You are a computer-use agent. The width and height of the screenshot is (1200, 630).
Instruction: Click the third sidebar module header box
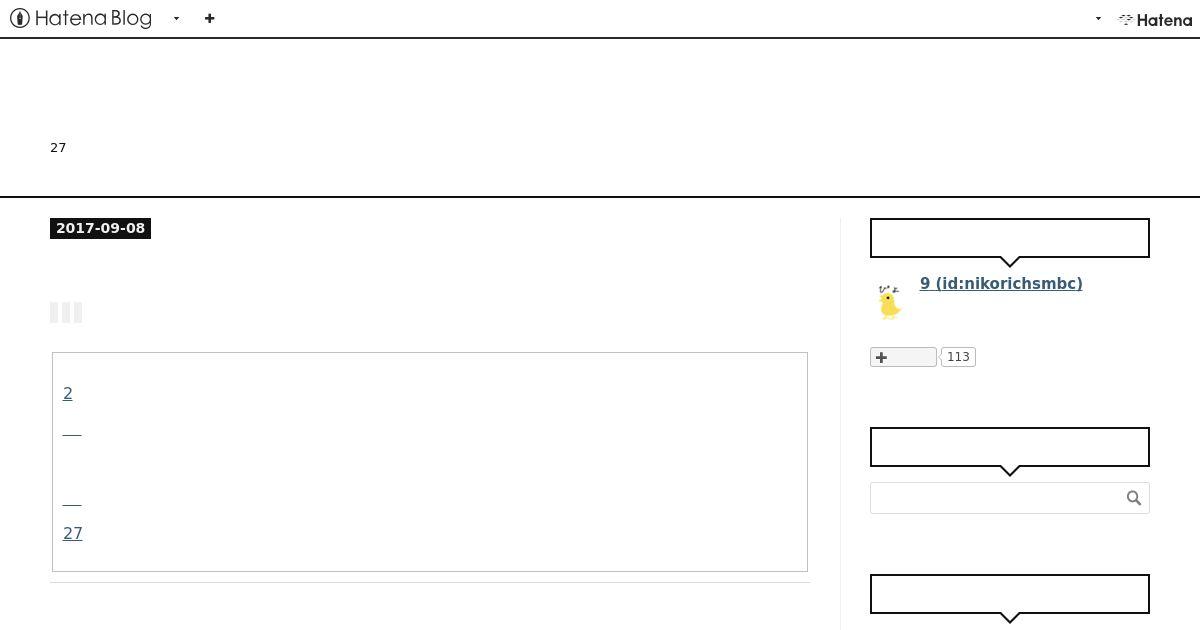1010,594
